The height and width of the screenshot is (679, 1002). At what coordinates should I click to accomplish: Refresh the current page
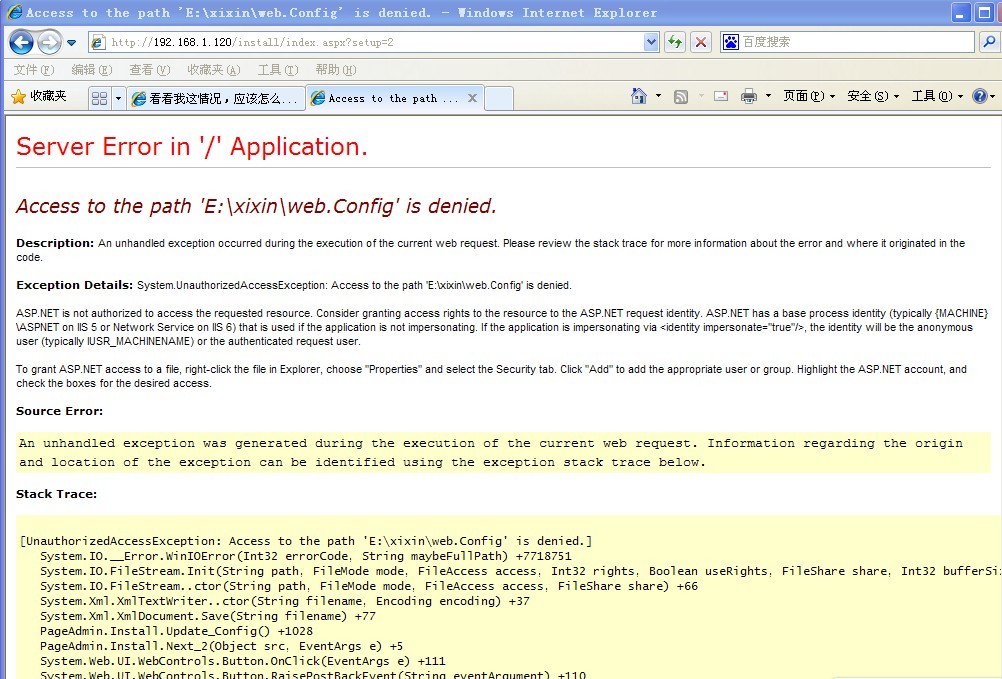pyautogui.click(x=675, y=42)
